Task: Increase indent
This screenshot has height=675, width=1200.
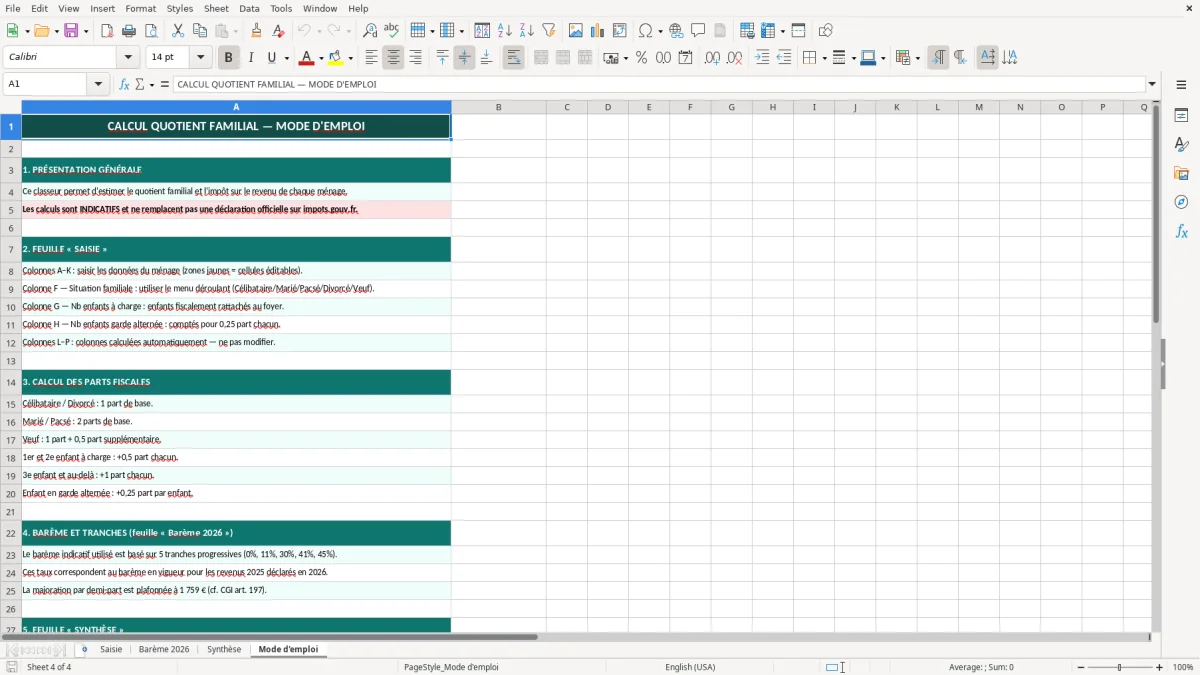Action: [762, 58]
